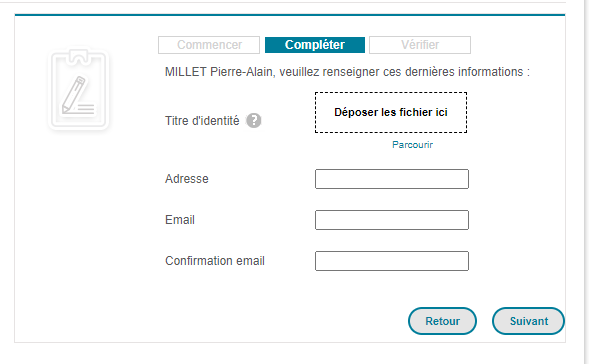Focus the Email text field

point(392,220)
